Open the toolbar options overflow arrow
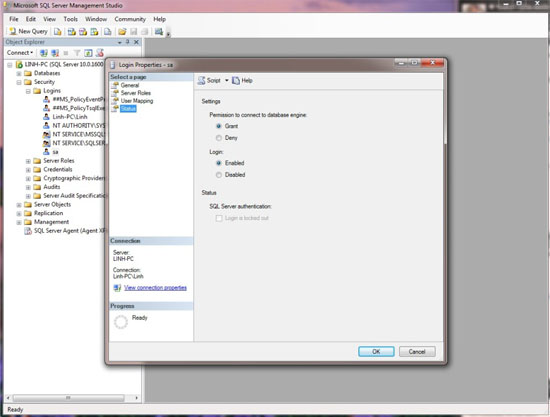Image resolution: width=550 pixels, height=417 pixels. 168,34
